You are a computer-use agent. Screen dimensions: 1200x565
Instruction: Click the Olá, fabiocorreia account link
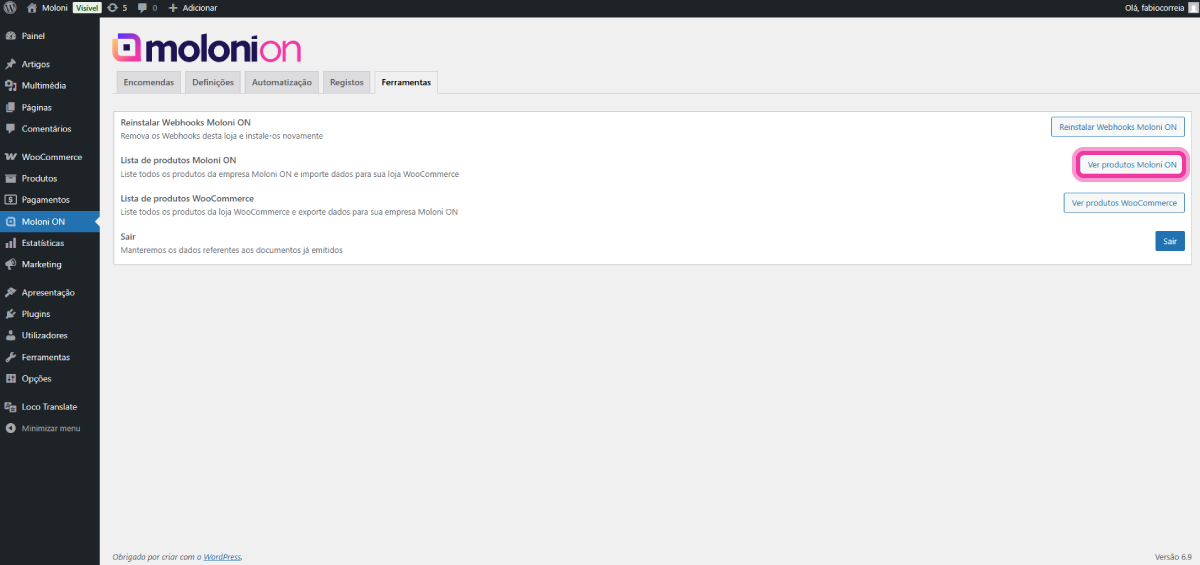(x=1153, y=7)
